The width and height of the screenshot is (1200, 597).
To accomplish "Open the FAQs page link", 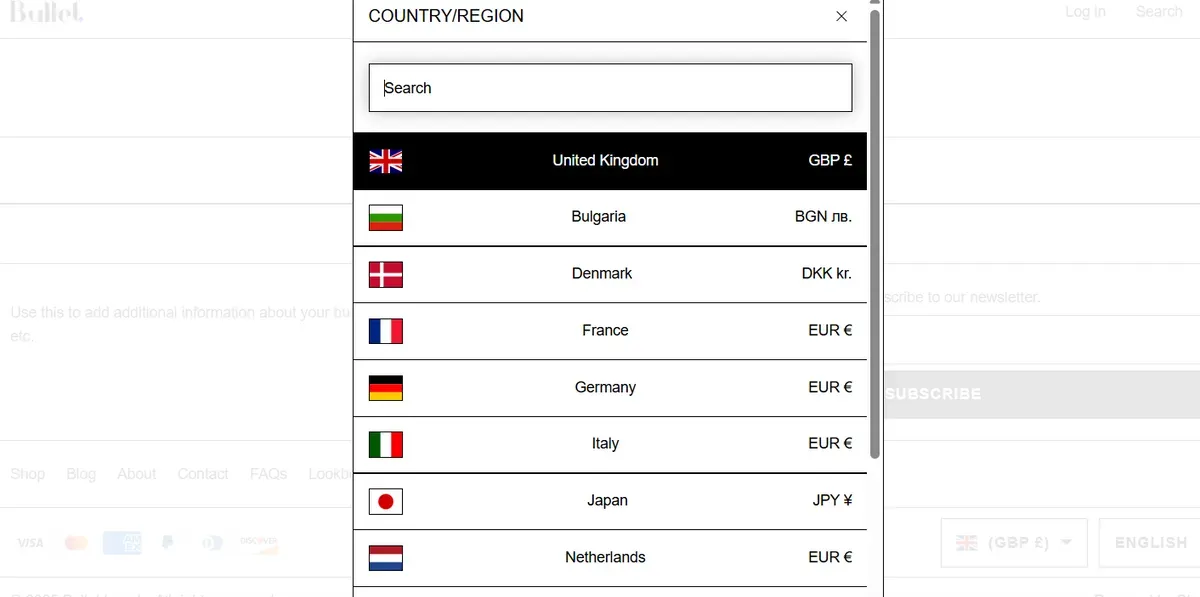I will (x=268, y=473).
